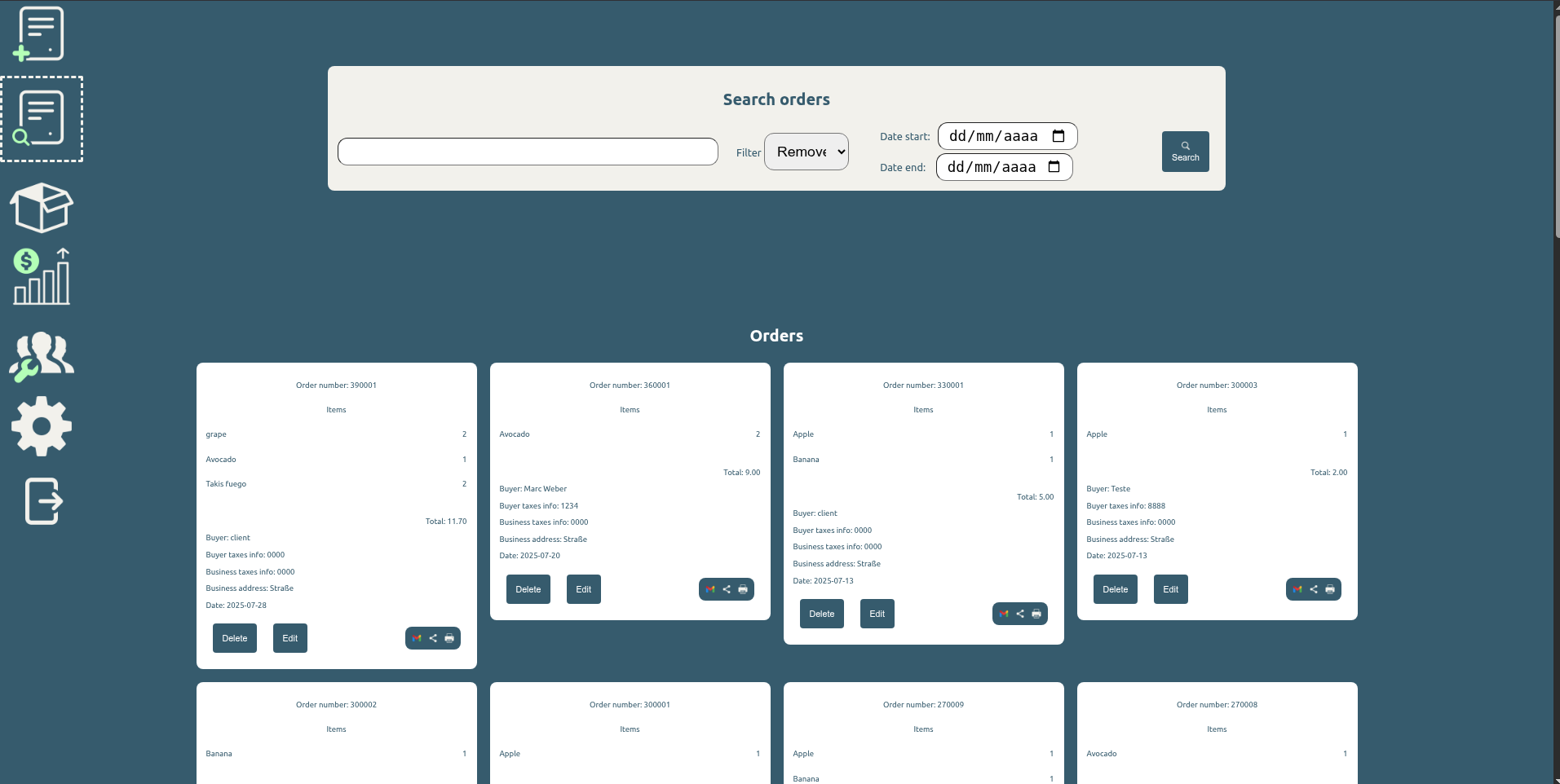Open the Date end calendar picker

coord(1055,167)
